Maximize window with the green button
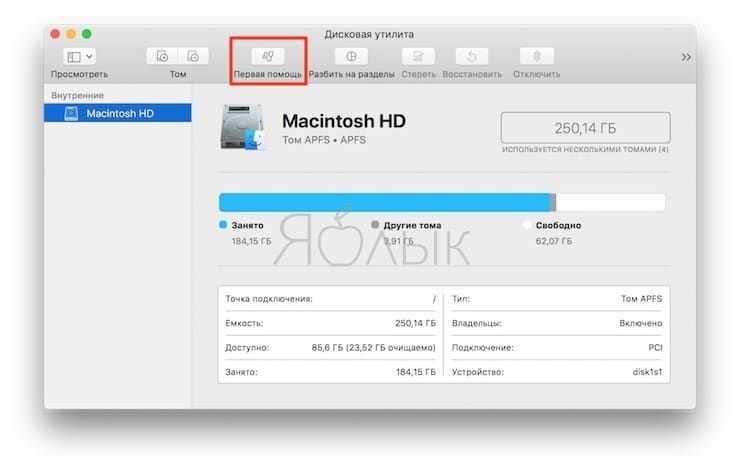 point(86,34)
